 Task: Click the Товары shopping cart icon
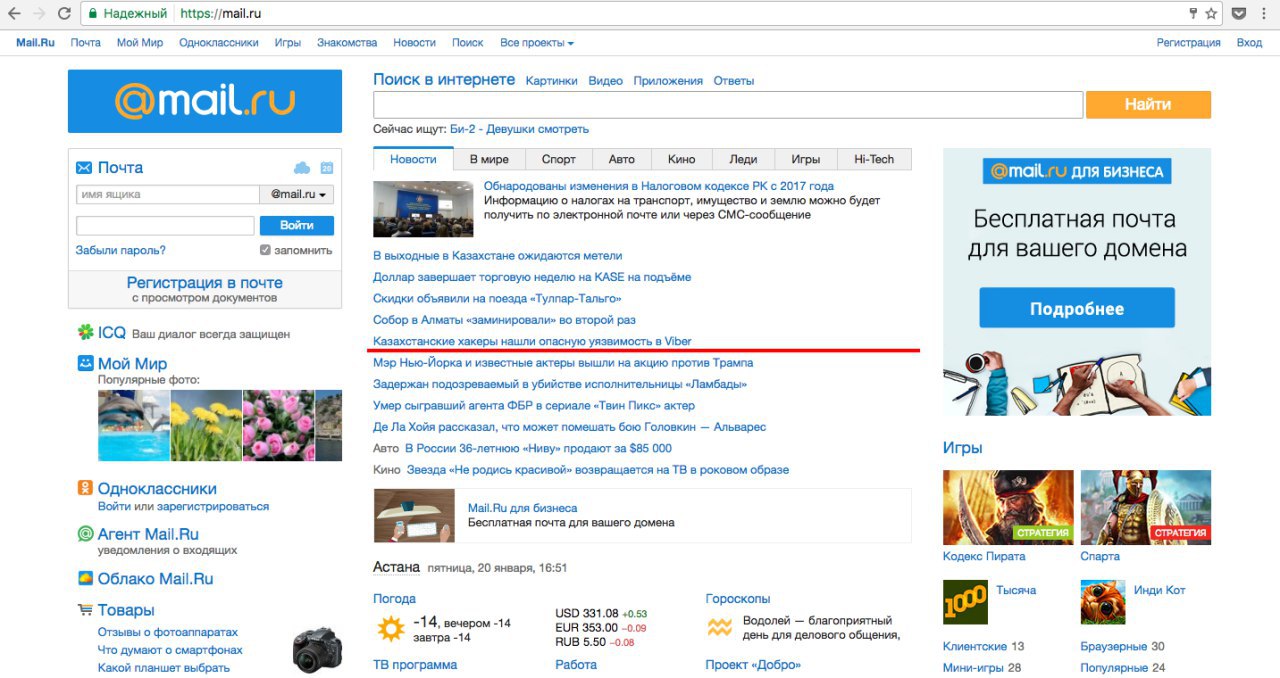click(x=86, y=609)
